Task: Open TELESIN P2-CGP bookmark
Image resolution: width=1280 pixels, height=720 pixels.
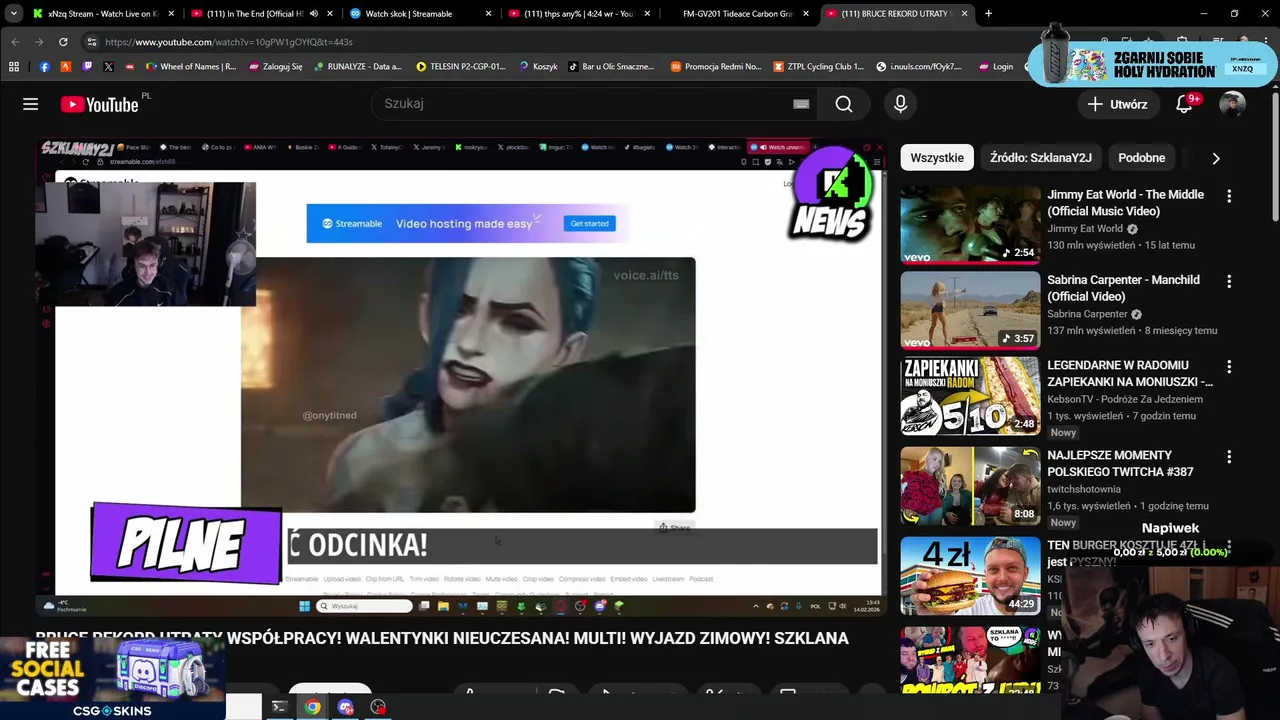Action: (461, 67)
